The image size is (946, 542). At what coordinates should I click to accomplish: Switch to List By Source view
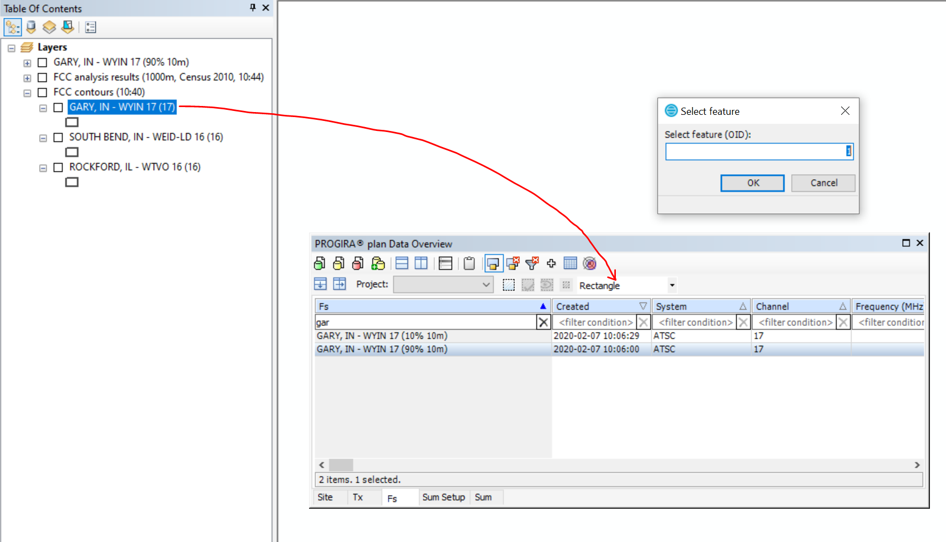[31, 27]
